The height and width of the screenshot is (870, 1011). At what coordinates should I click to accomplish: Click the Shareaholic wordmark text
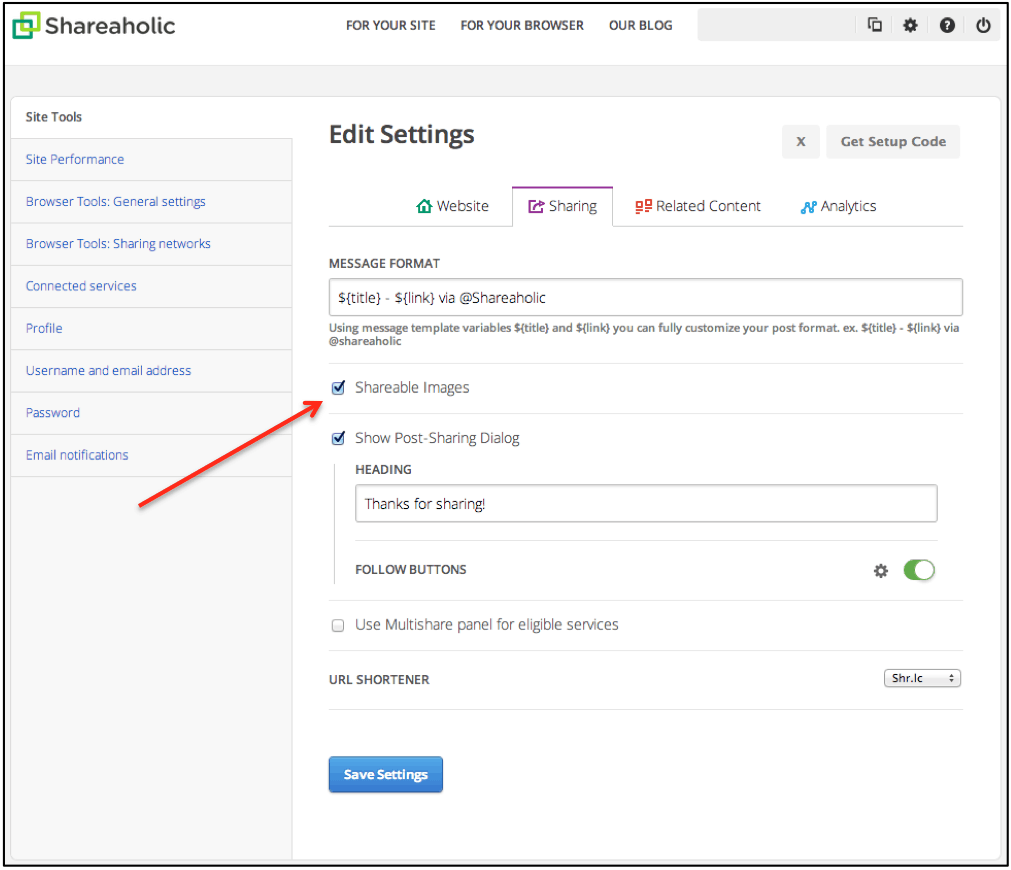(110, 26)
